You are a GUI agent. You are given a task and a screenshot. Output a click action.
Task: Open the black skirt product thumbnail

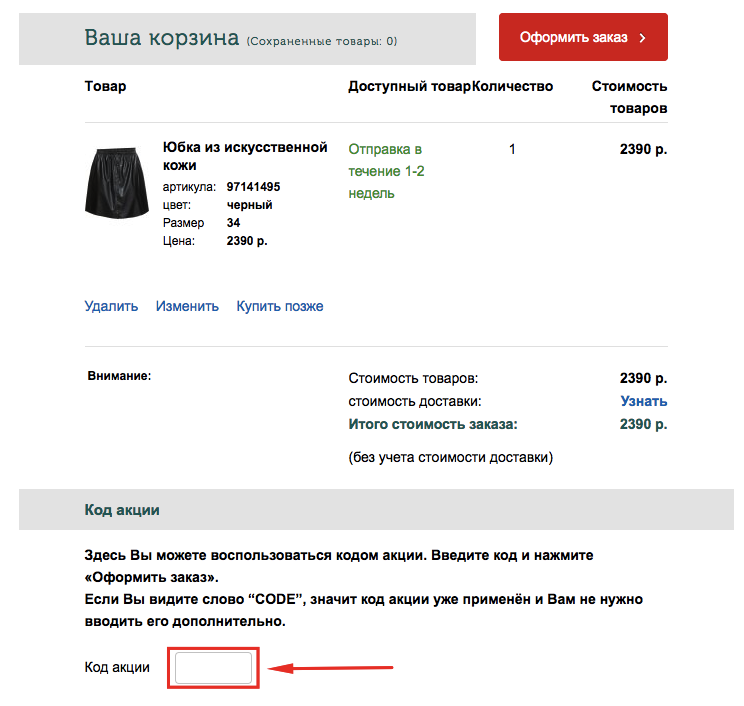pyautogui.click(x=117, y=183)
